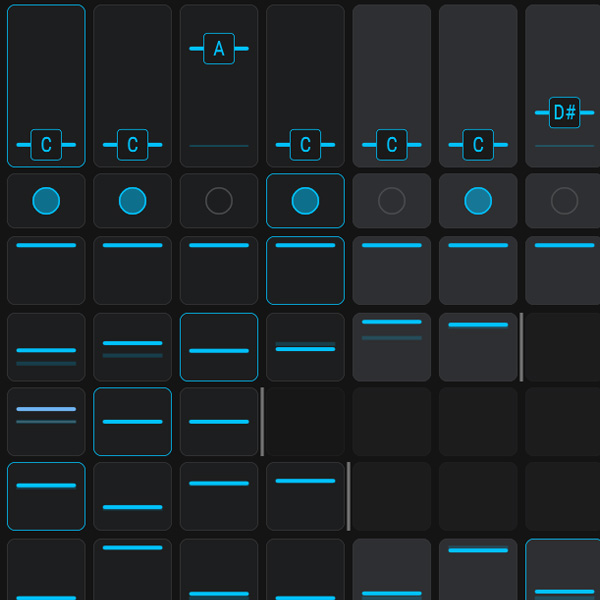
Task: Click the fourth-row loop end marker after step 6
Action: (x=521, y=347)
